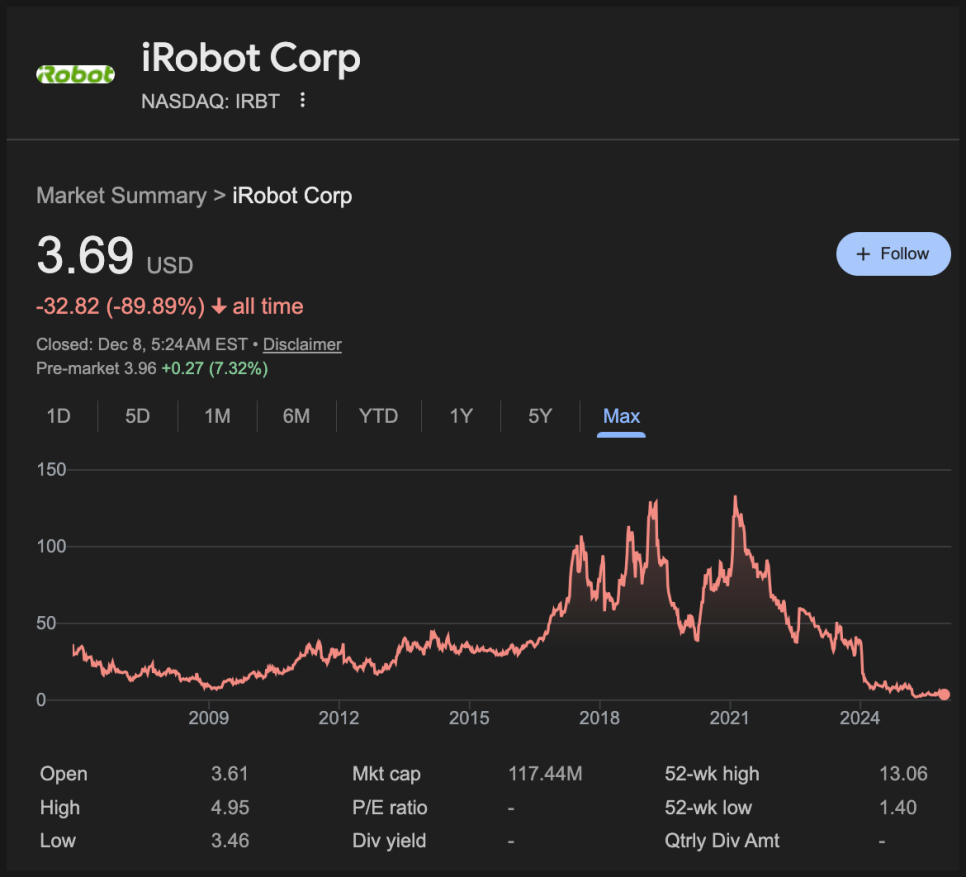966x877 pixels.
Task: Show the 1Y chart range
Action: 460,416
